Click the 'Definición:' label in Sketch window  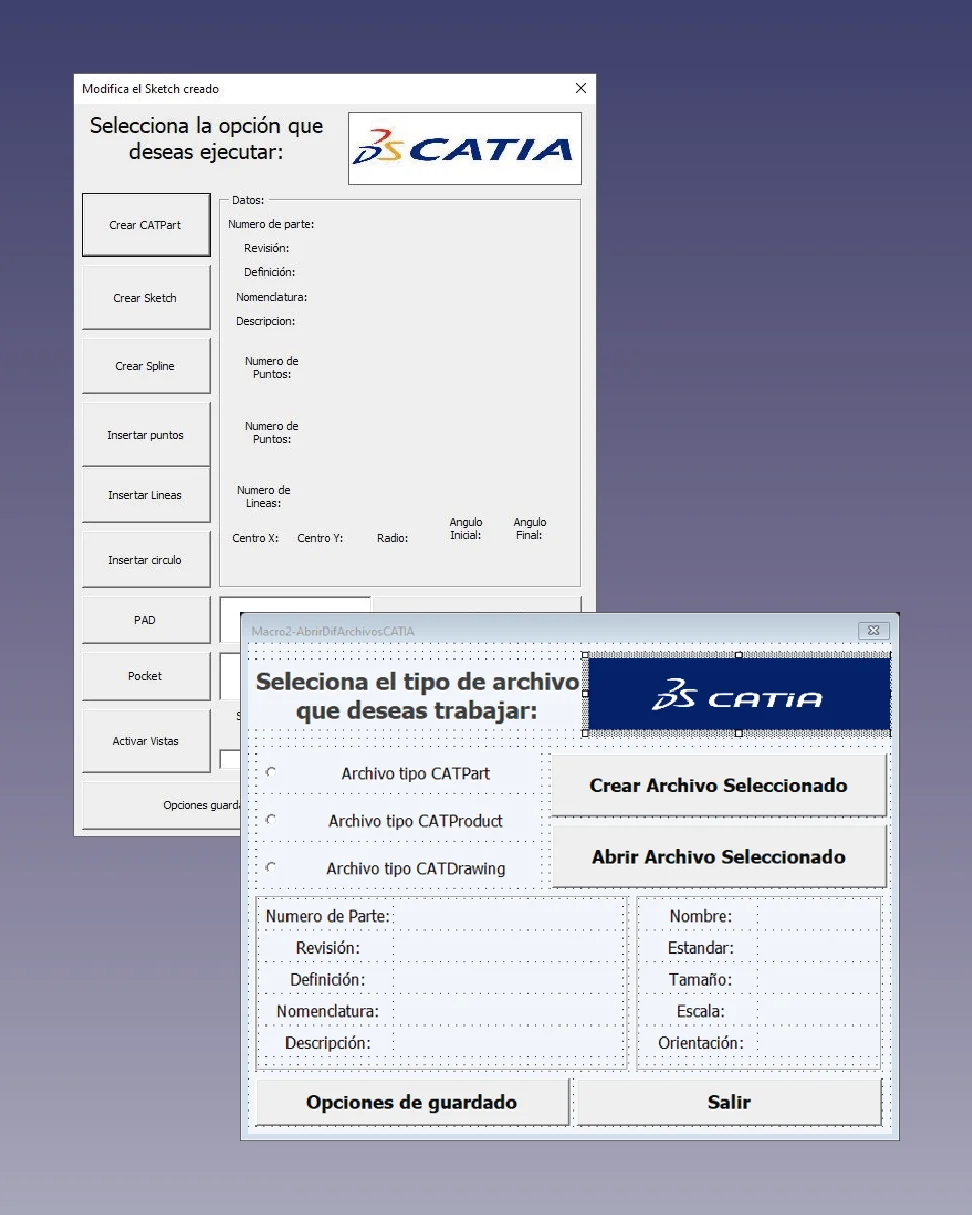point(270,272)
